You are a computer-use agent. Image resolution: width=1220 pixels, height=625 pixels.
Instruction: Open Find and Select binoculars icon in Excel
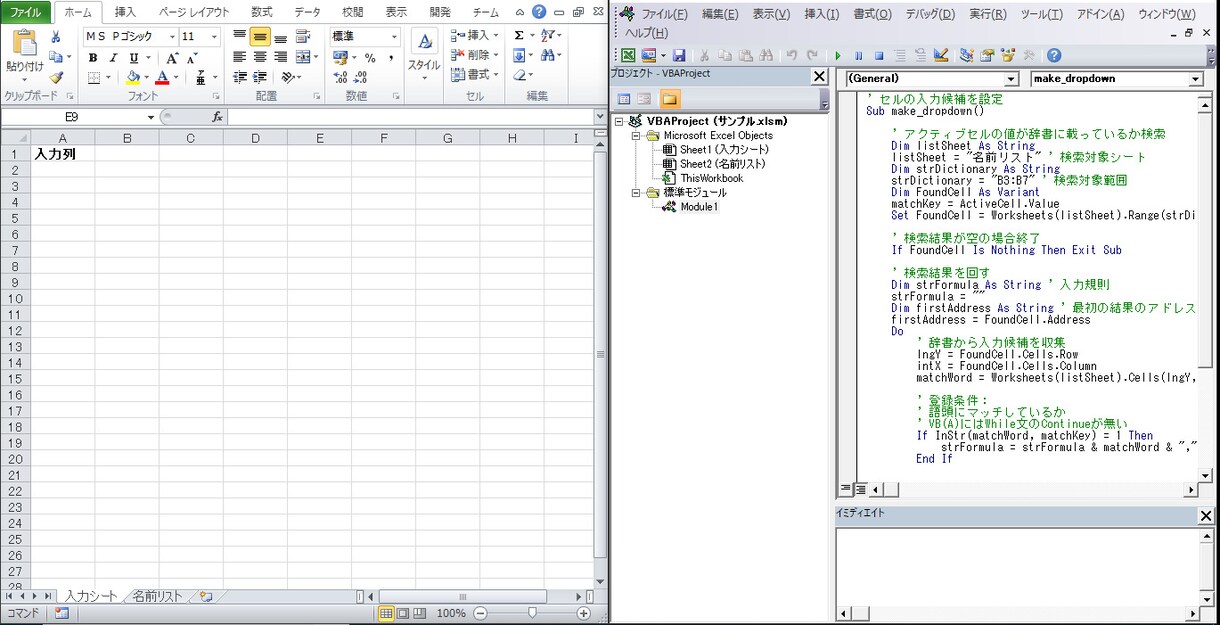pyautogui.click(x=550, y=56)
